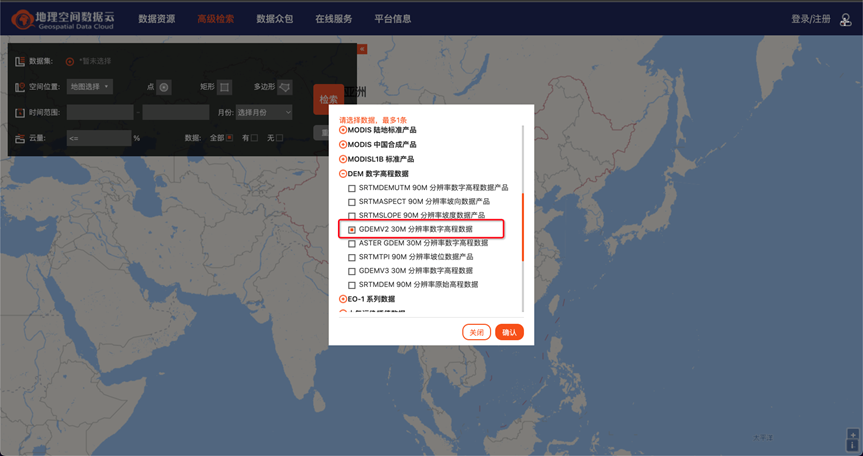This screenshot has width=863, height=456.
Task: Expand MODIS 中国合成产品 group
Action: point(343,145)
